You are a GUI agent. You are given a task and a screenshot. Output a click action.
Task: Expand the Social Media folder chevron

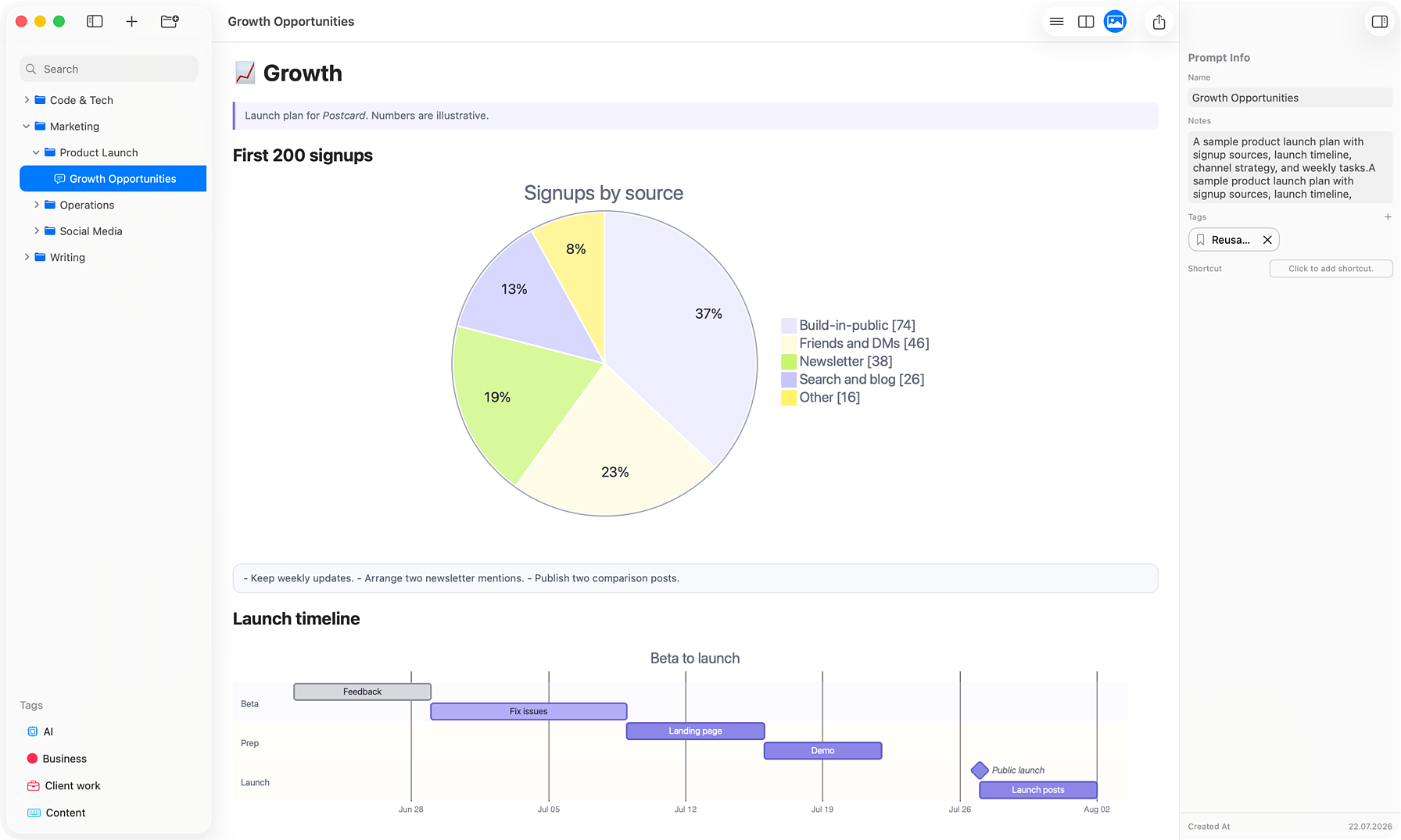pyautogui.click(x=36, y=231)
